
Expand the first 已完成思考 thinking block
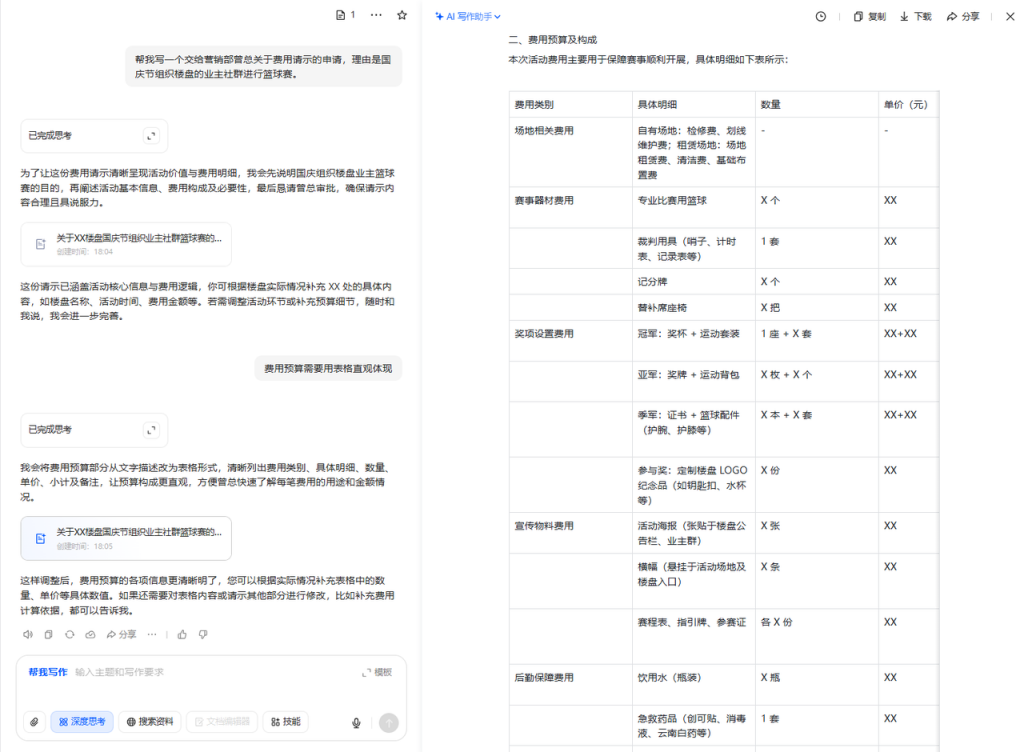pos(151,136)
